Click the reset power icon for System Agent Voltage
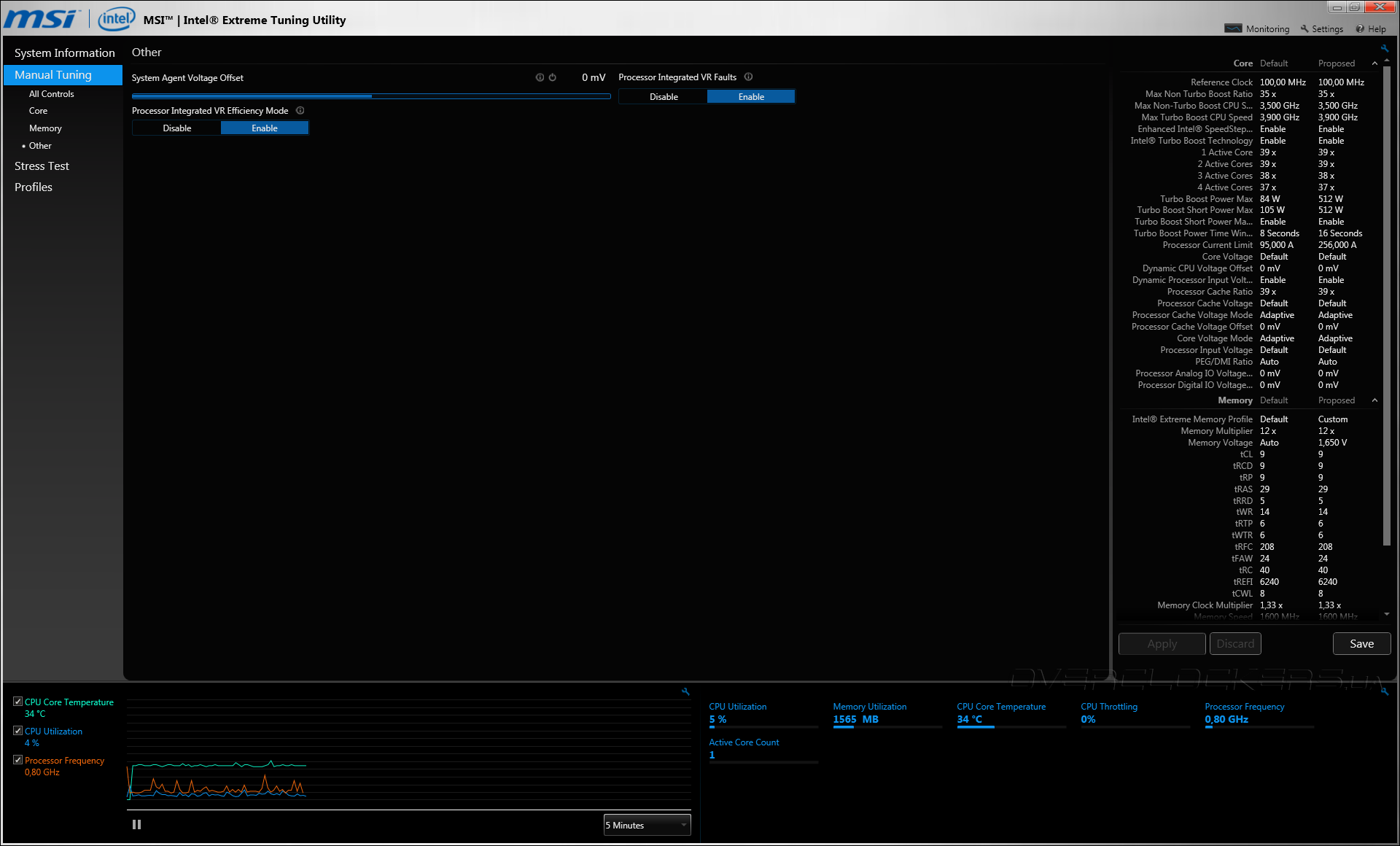The width and height of the screenshot is (1400, 846). click(x=553, y=77)
